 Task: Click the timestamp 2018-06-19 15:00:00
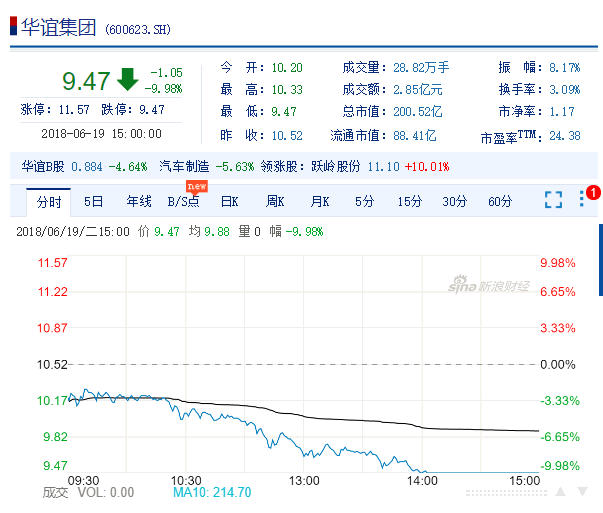[x=102, y=134]
